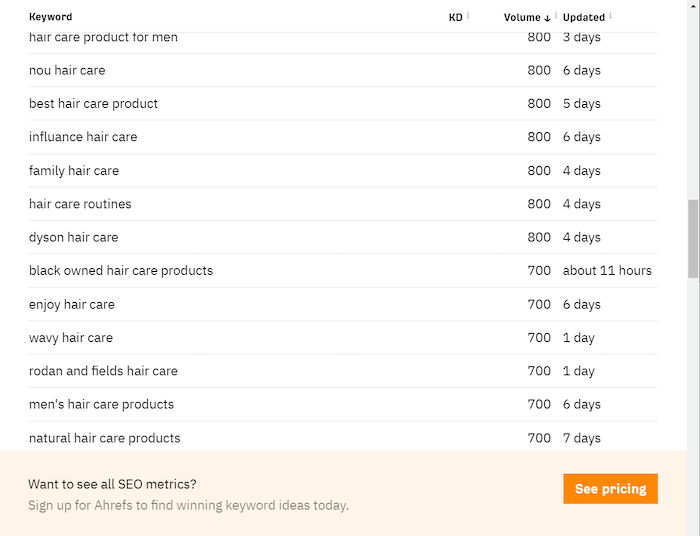Sort by the KD column header
This screenshot has height=536, width=700.
pyautogui.click(x=455, y=17)
